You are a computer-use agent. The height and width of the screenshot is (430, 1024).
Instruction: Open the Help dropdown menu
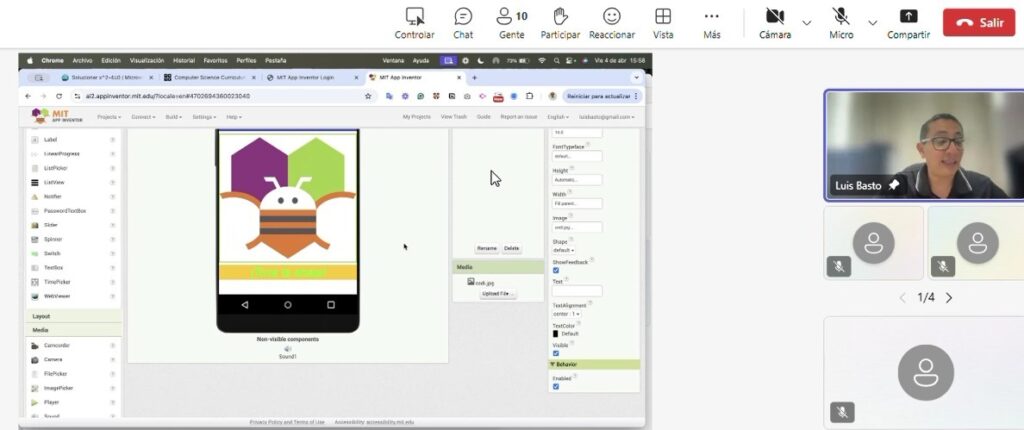(234, 117)
